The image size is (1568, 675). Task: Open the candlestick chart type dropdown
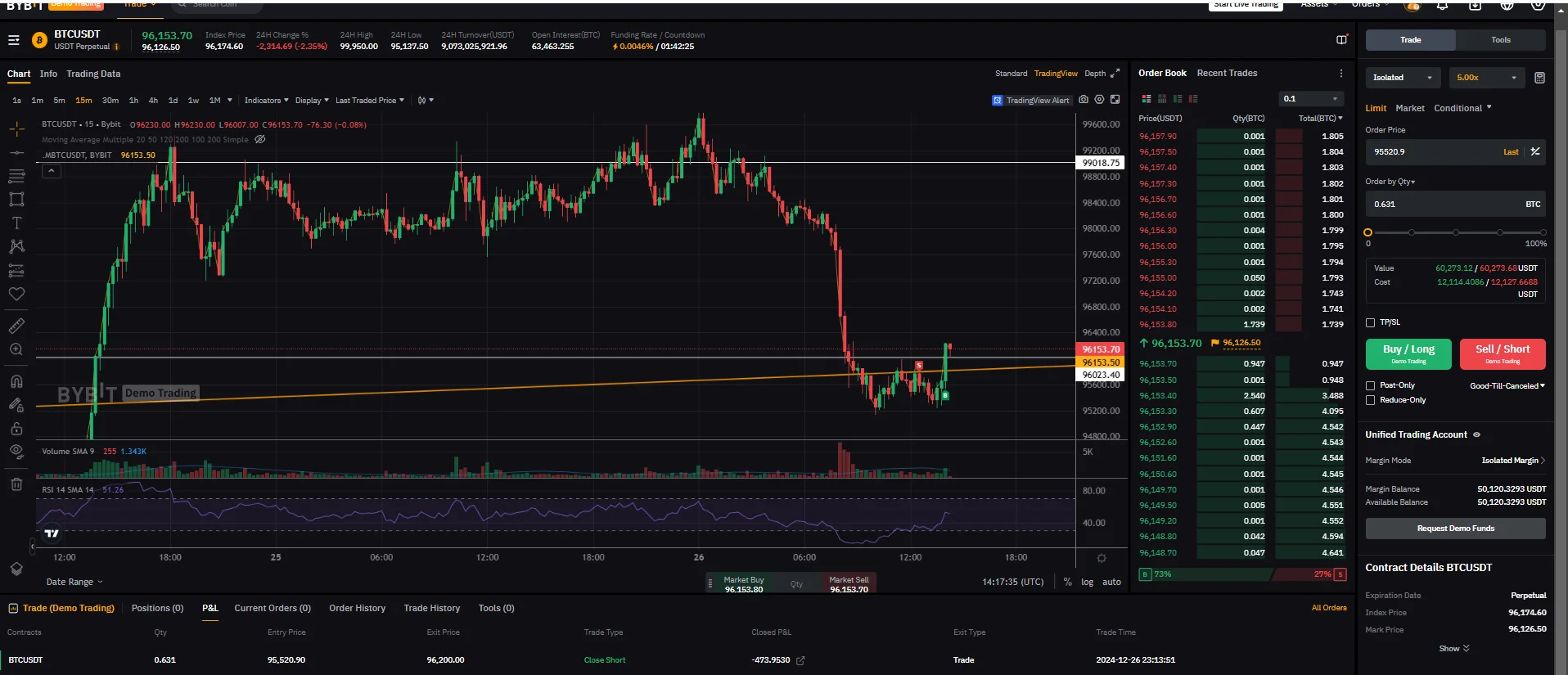[426, 101]
